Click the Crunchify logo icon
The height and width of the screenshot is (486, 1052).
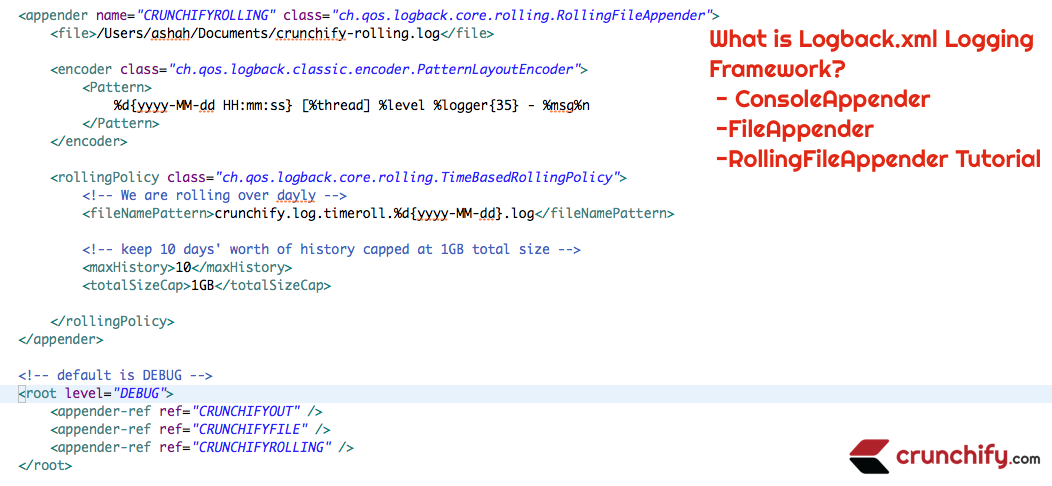(868, 456)
